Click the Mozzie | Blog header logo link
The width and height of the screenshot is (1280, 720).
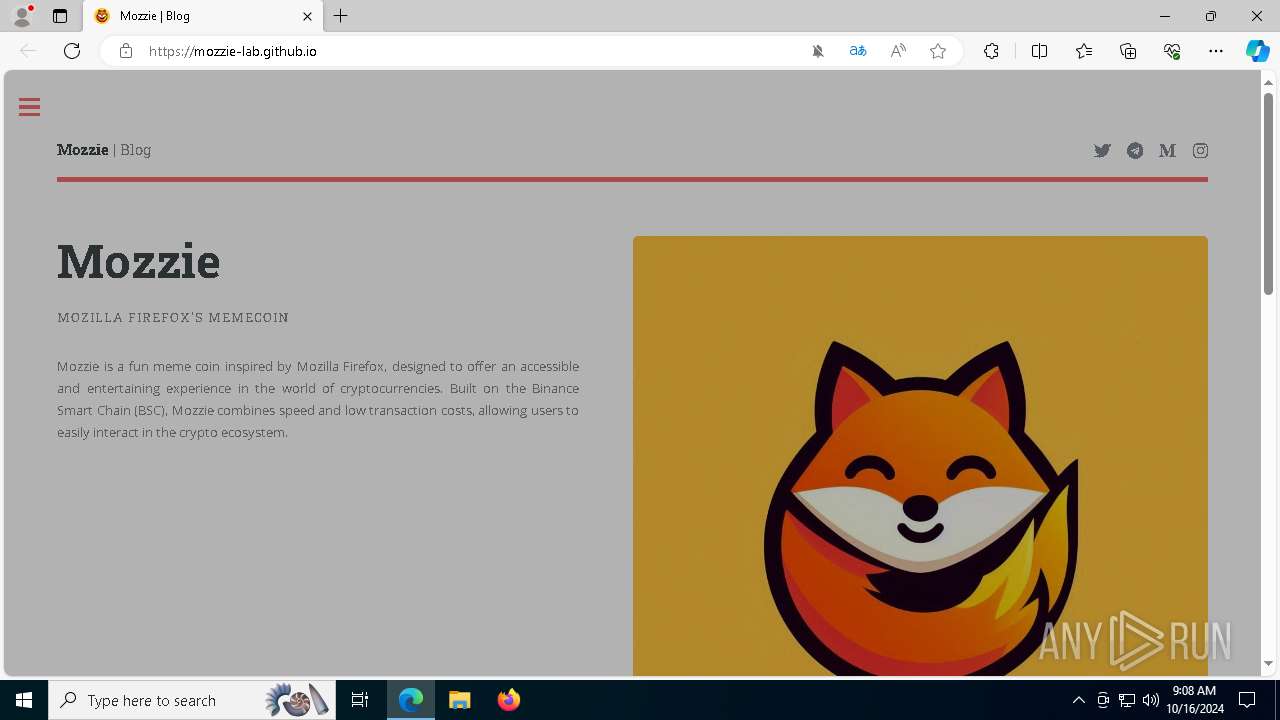(104, 150)
